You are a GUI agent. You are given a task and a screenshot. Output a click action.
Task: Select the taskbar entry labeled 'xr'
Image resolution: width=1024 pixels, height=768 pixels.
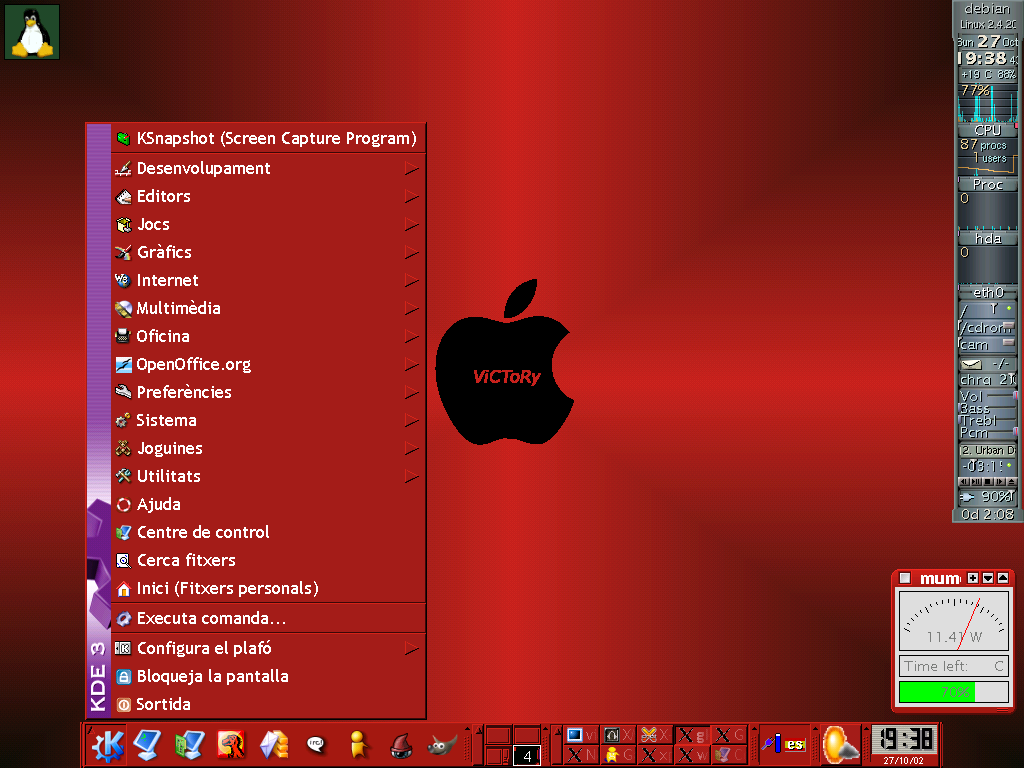[x=655, y=756]
